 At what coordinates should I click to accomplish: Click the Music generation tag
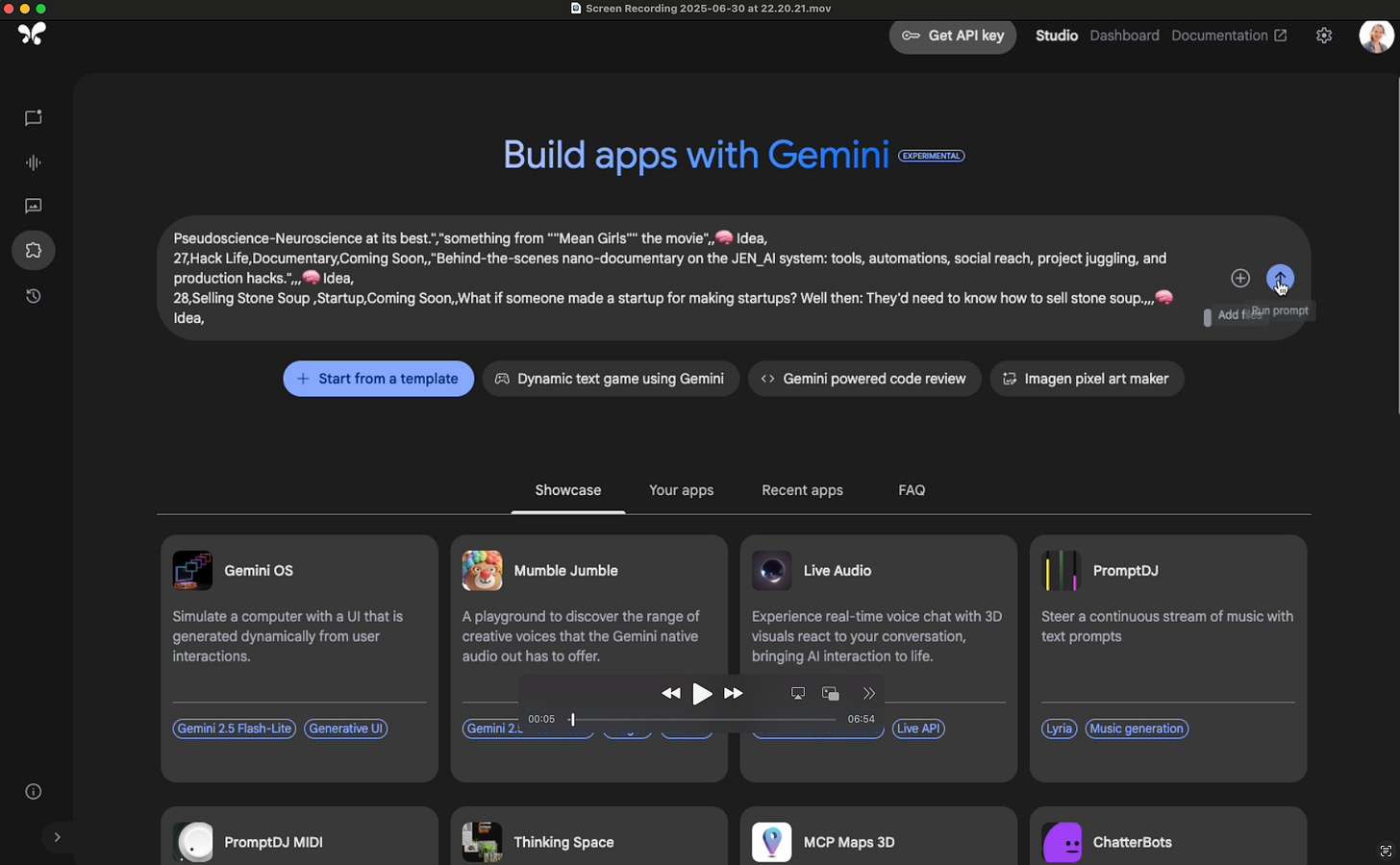pos(1137,729)
